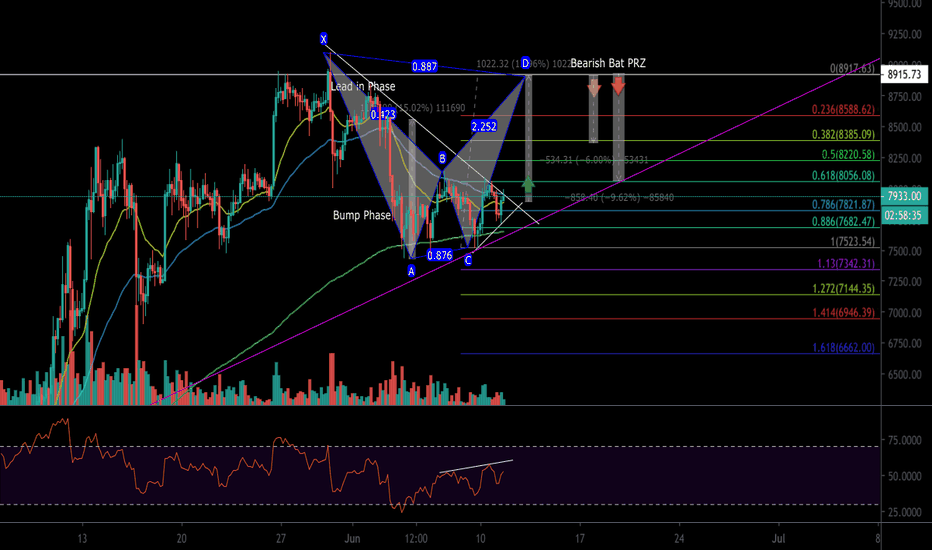932x550 pixels.
Task: Select the 0.236(8588.62) Fibonacci level label
Action: point(843,109)
